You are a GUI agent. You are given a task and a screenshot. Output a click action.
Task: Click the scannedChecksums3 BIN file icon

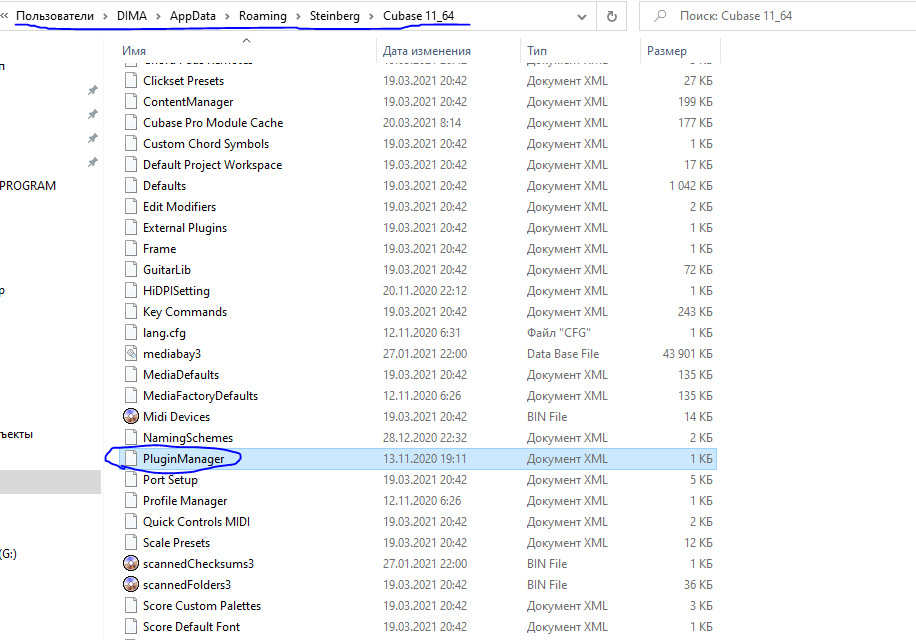click(131, 564)
